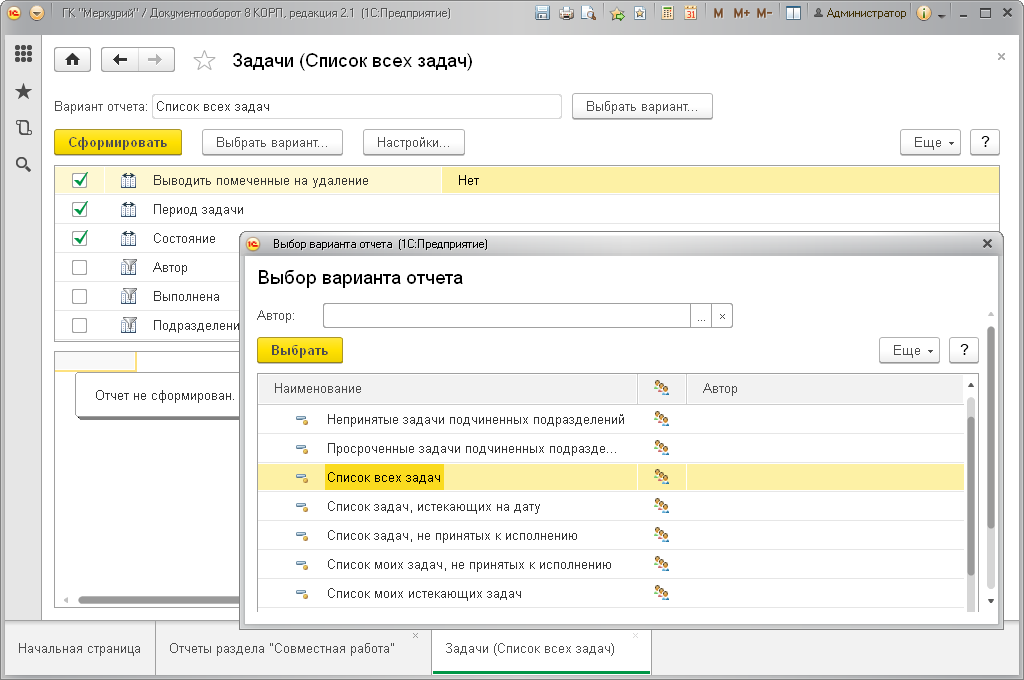Check the 'Автор' filter checkbox
This screenshot has width=1024, height=680.
pos(80,267)
